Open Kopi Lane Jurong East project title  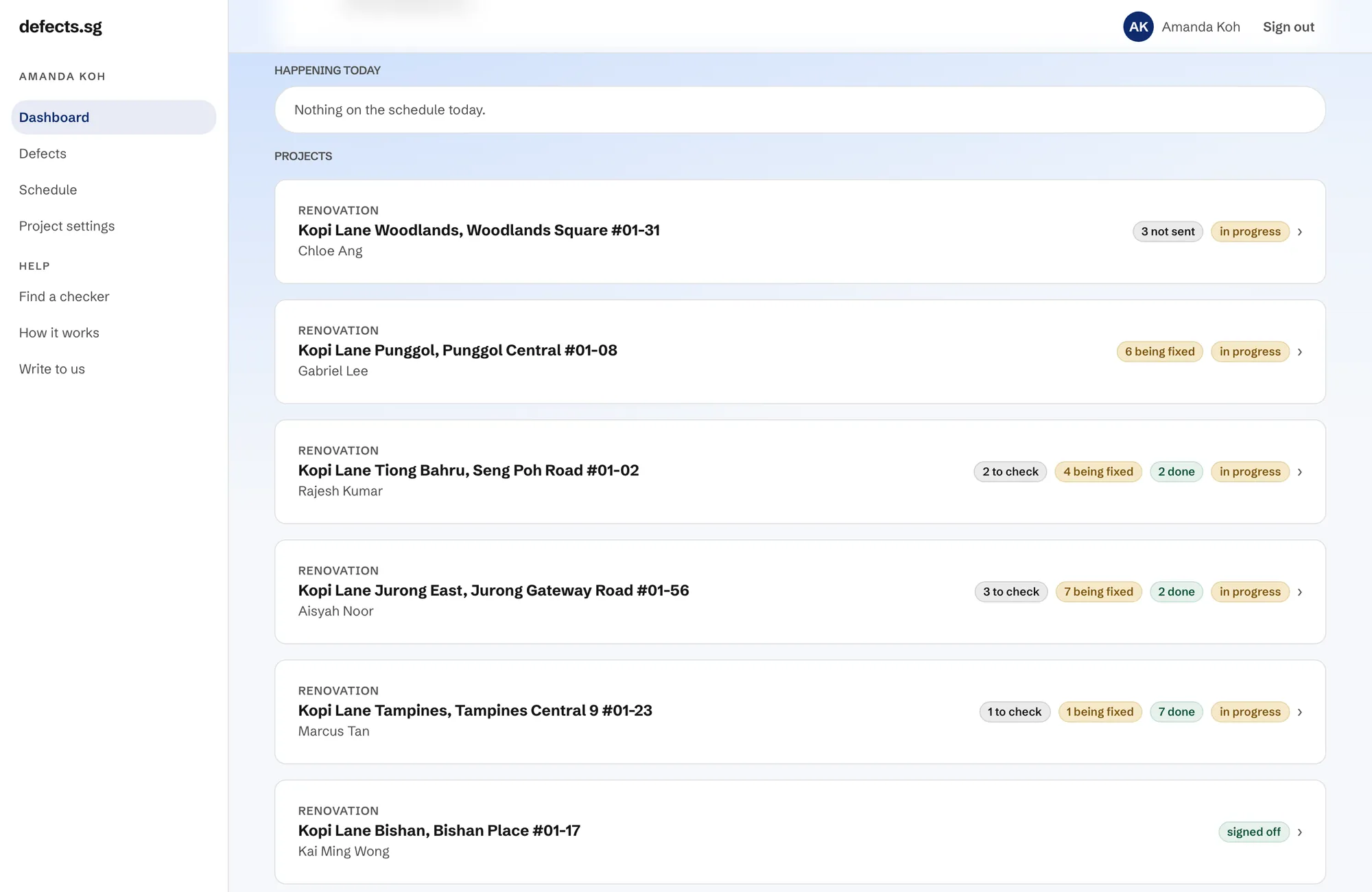[493, 591]
